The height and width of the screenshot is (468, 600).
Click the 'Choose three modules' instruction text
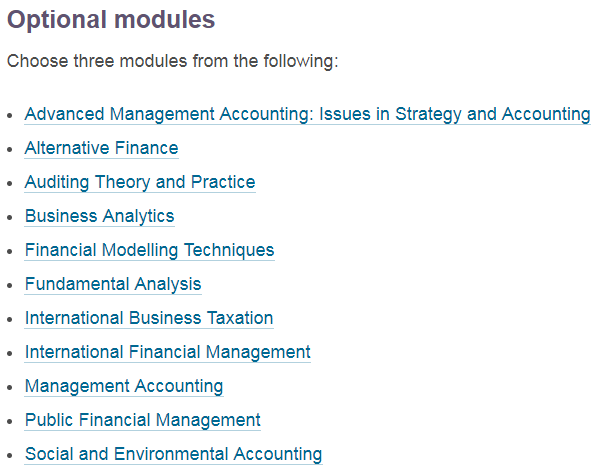(173, 61)
